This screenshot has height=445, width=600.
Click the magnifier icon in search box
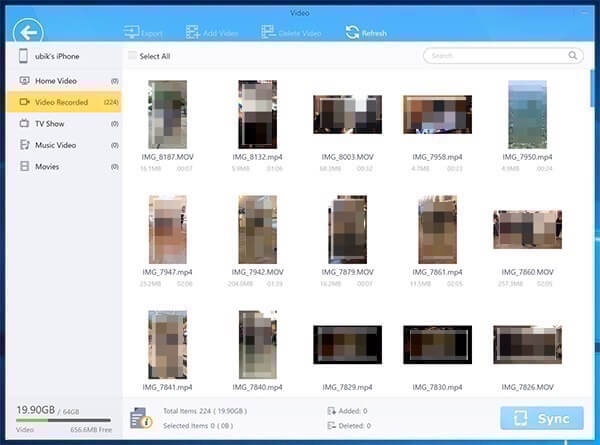574,56
